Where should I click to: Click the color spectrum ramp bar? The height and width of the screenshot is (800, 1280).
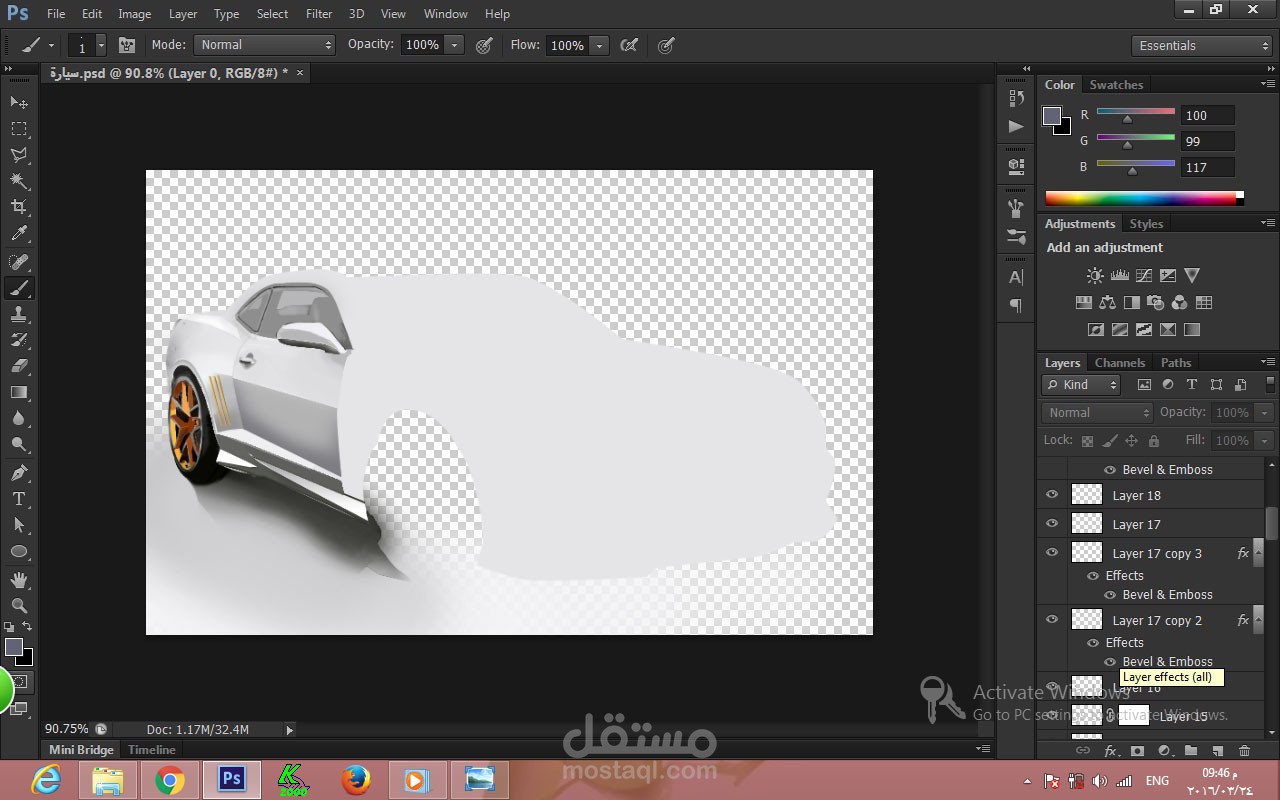tap(1140, 198)
